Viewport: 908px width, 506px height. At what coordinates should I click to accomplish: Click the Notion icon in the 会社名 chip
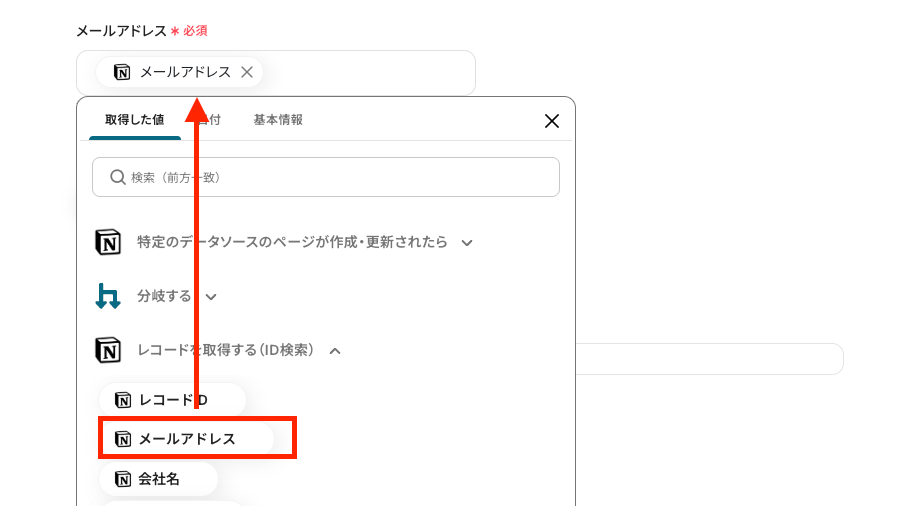tap(123, 479)
